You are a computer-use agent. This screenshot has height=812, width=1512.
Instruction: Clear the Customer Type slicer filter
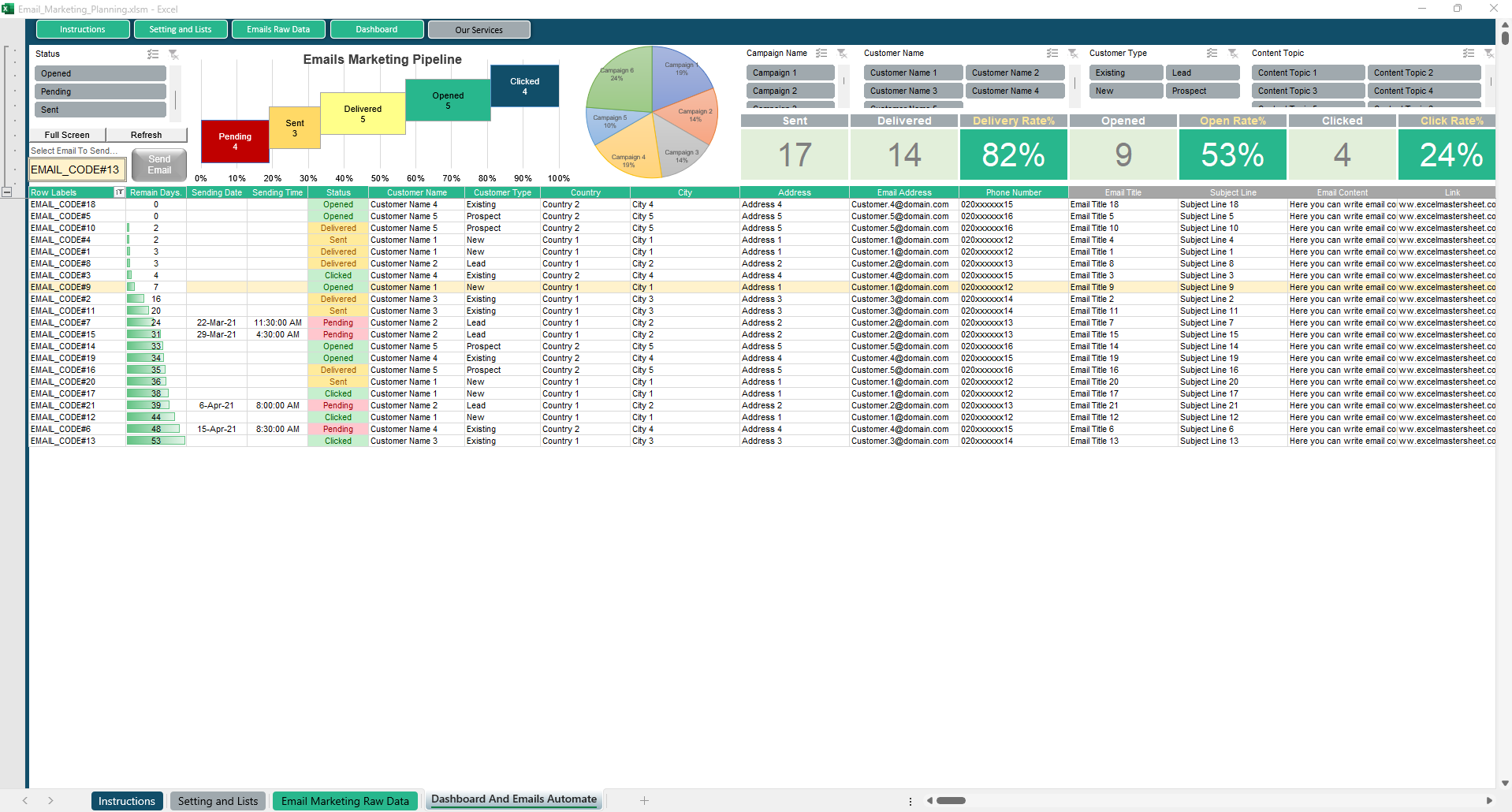point(1233,54)
